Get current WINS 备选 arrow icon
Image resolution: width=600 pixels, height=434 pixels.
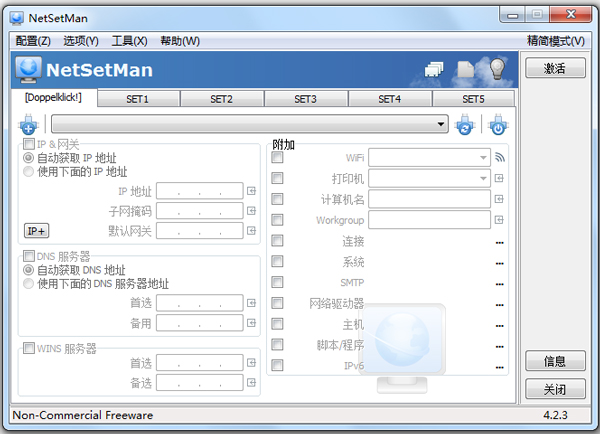coord(251,382)
